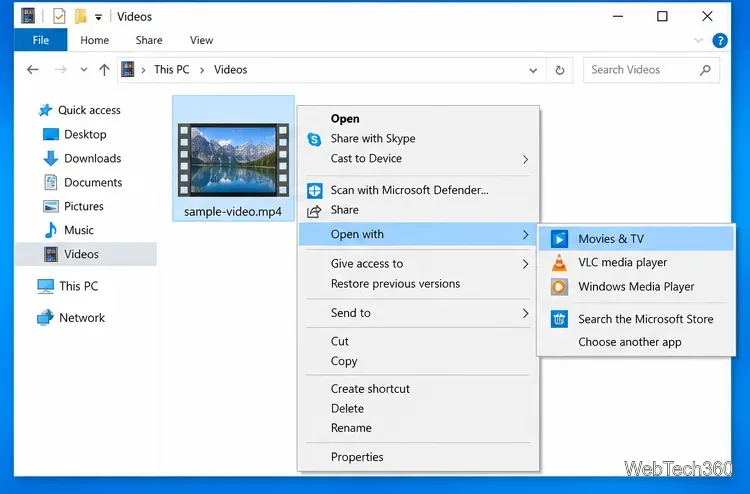Click the Microsoft Store bag icon
The image size is (750, 494).
559,319
